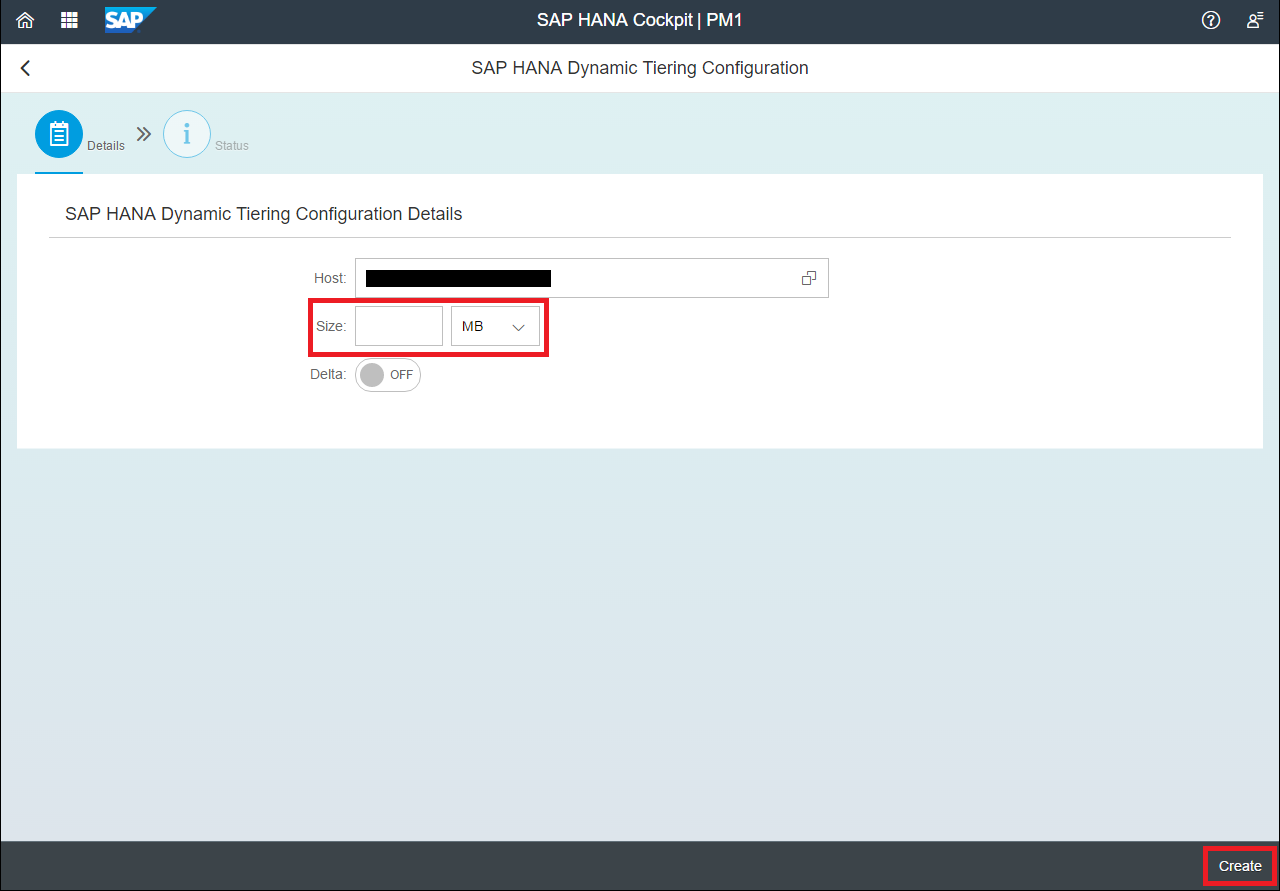The height and width of the screenshot is (891, 1280).
Task: Click the SAP logo
Action: (x=130, y=20)
